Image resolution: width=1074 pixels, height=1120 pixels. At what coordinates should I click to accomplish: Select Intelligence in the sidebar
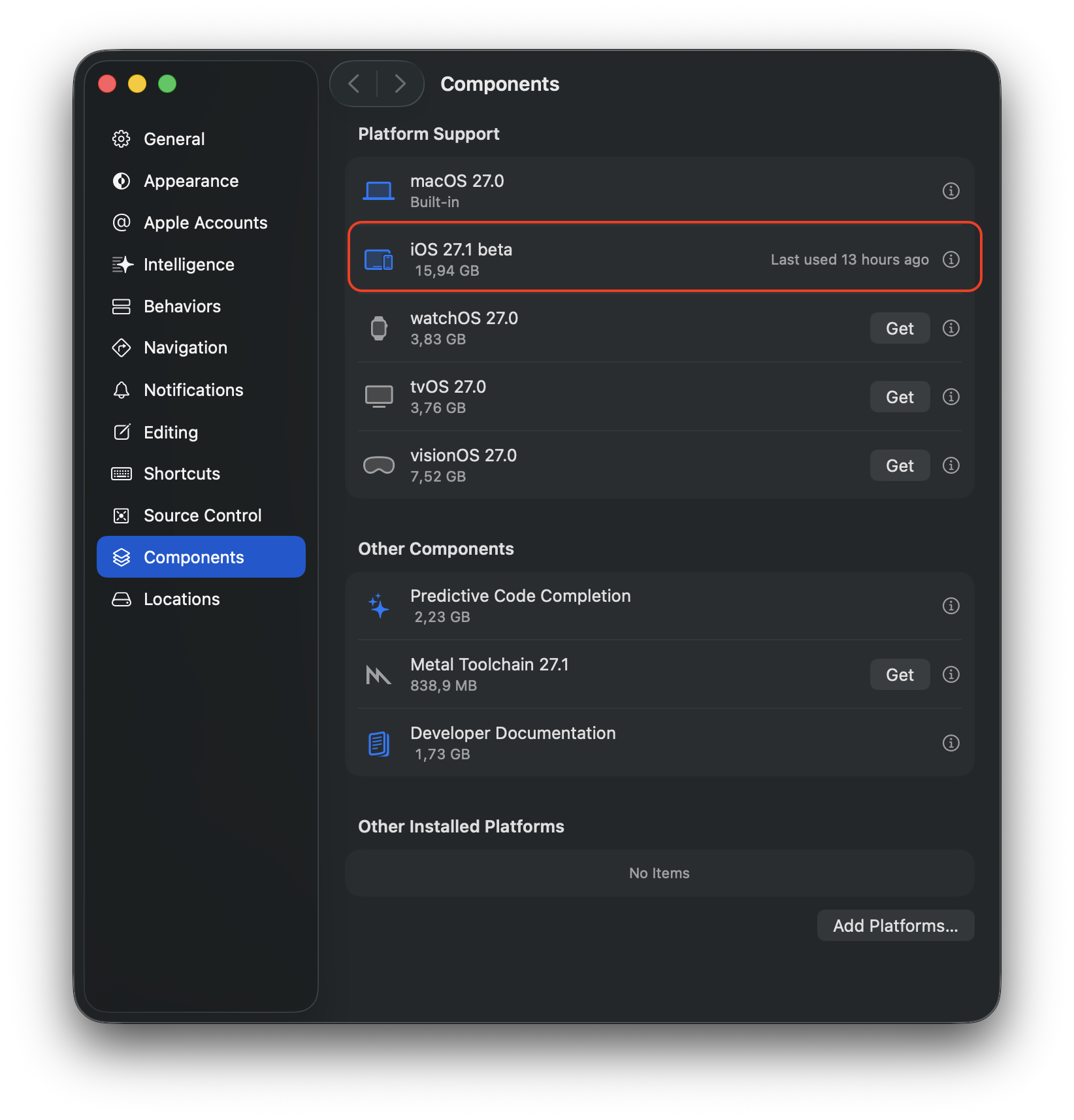201,265
